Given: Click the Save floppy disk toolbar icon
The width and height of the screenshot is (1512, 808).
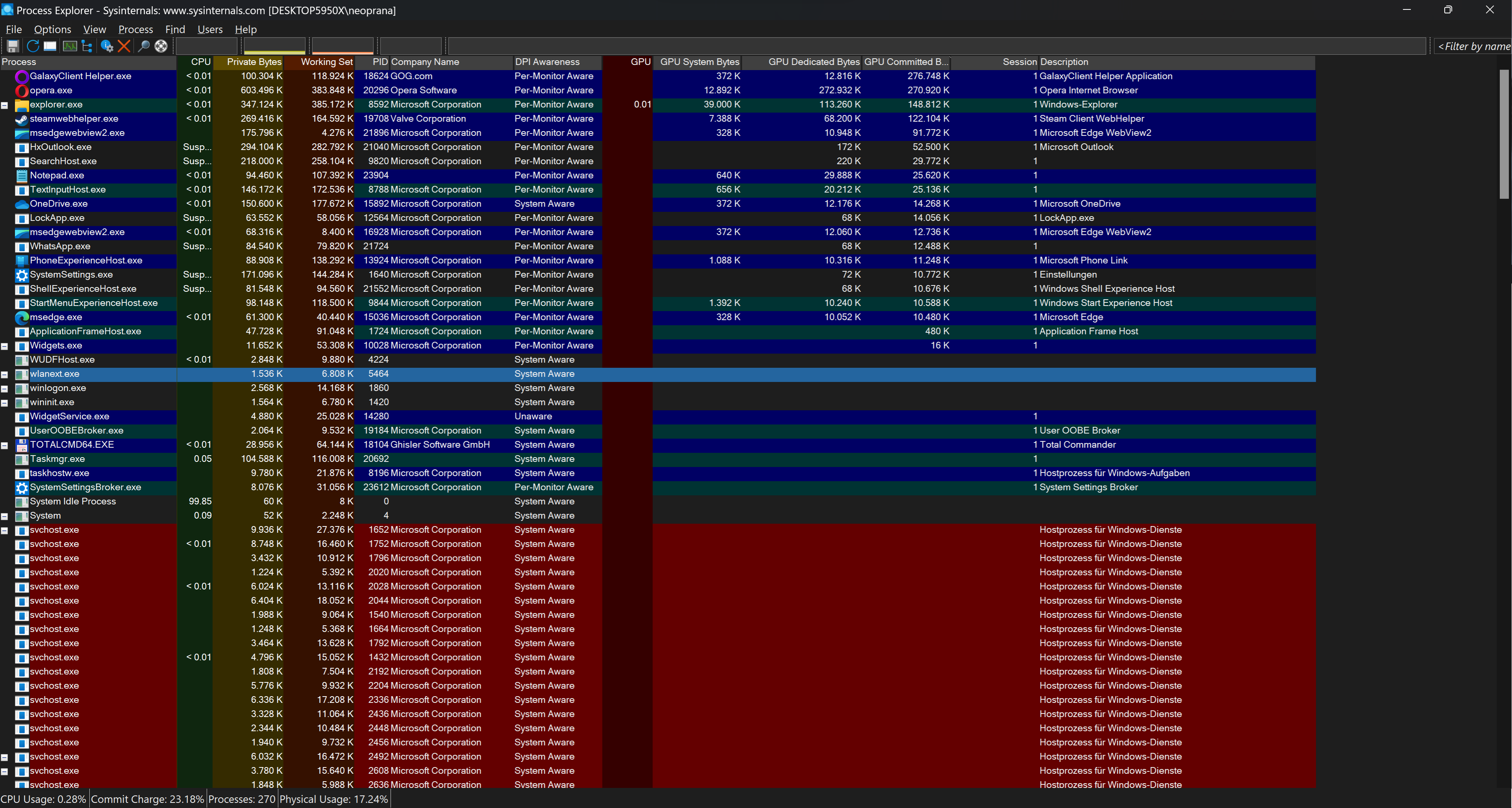Looking at the screenshot, I should (13, 46).
